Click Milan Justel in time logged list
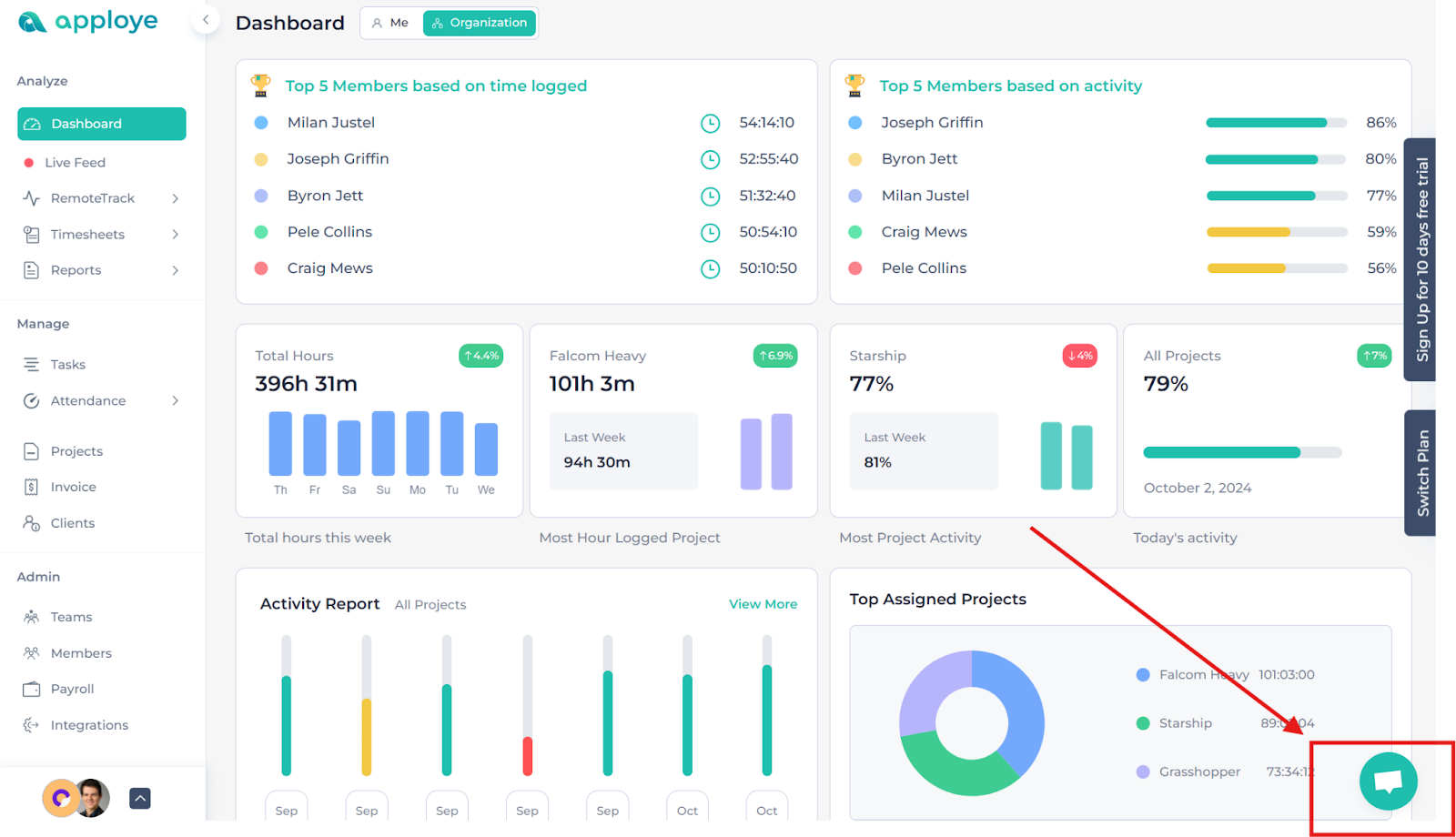 coord(331,123)
